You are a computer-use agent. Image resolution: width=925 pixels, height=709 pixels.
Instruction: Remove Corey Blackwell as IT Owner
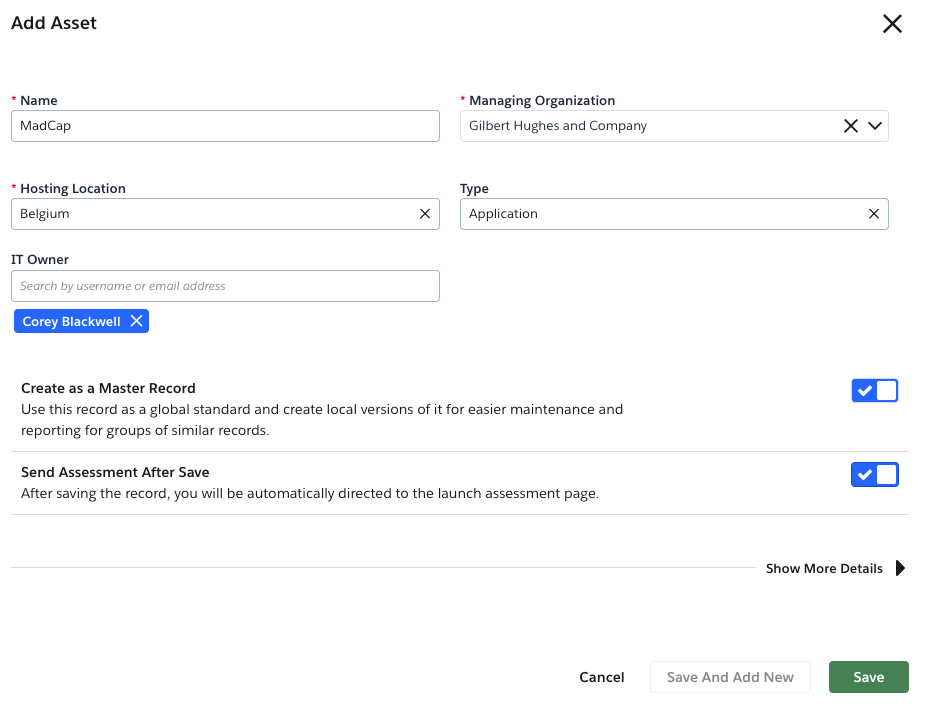tap(137, 320)
